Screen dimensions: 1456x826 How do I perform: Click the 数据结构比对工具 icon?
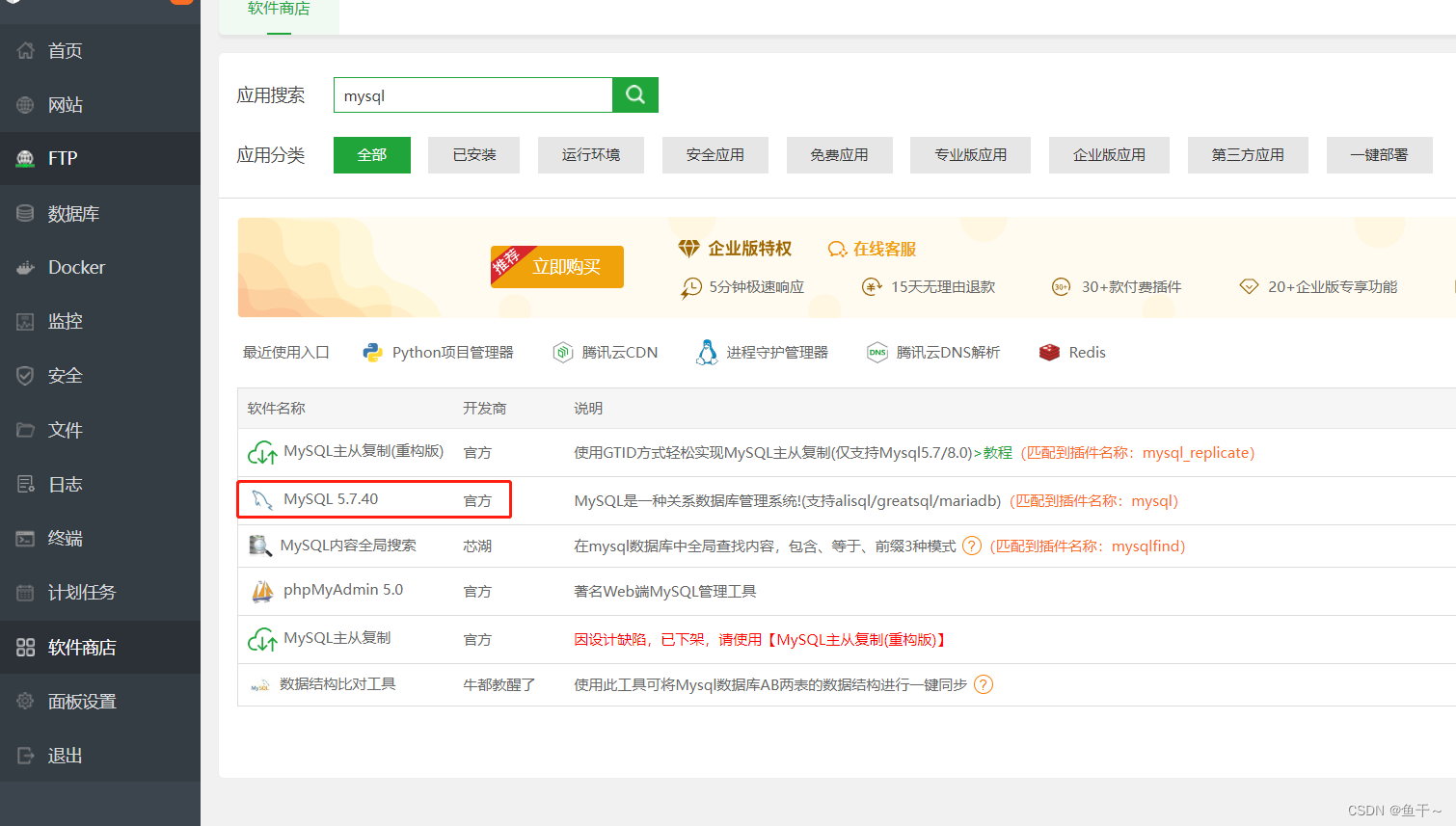(260, 685)
